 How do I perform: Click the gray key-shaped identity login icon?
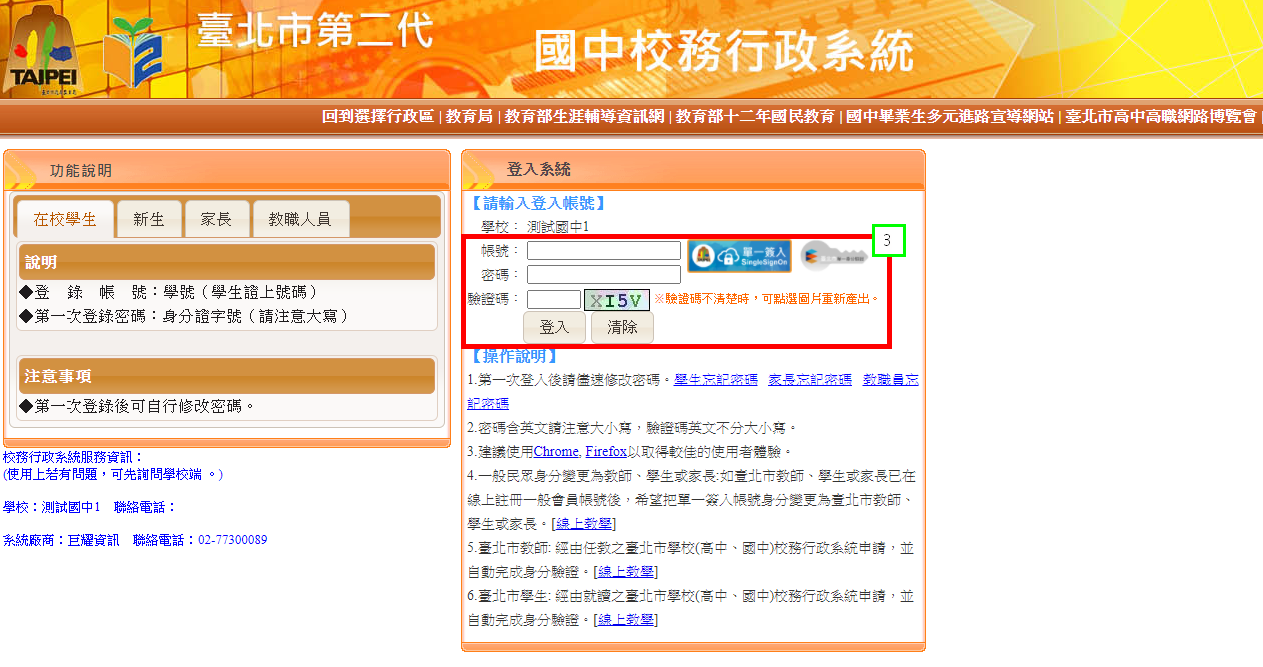pyautogui.click(x=833, y=256)
